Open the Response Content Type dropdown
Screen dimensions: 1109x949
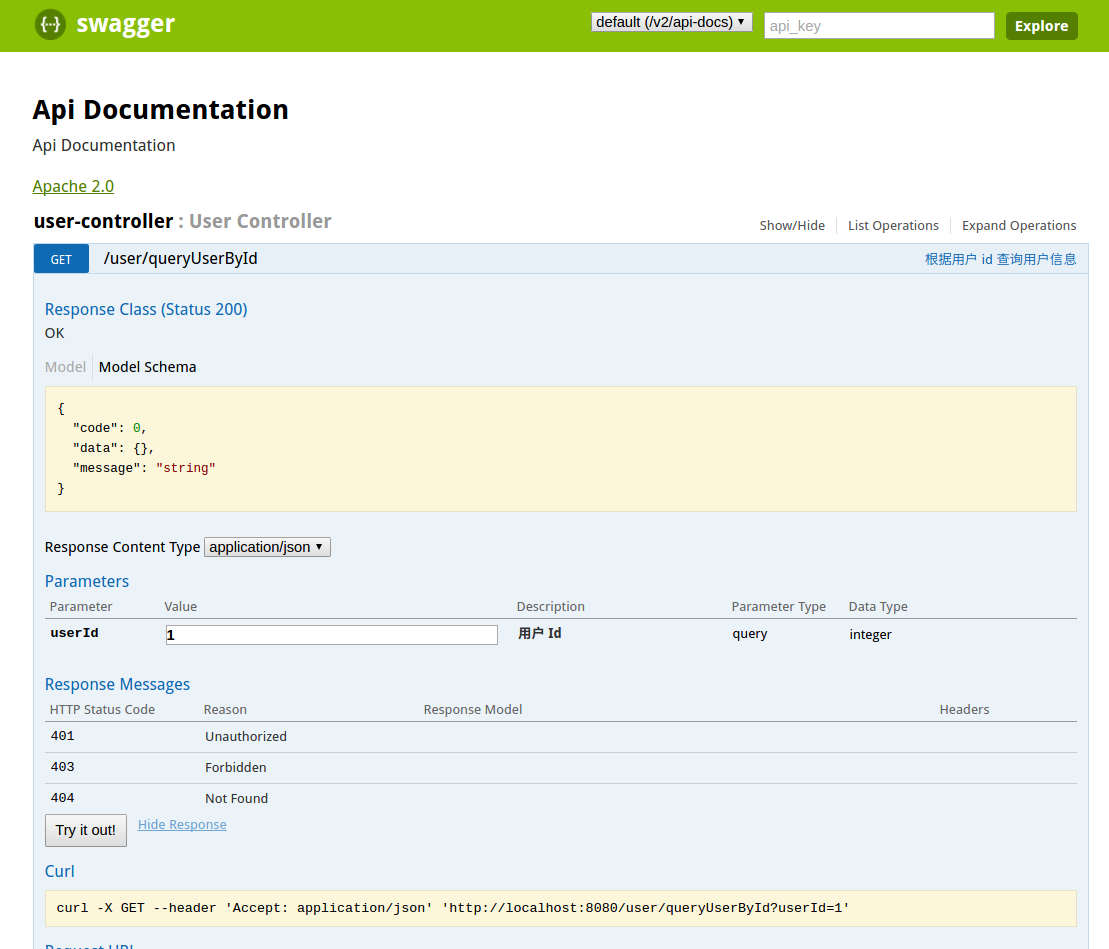click(x=267, y=547)
